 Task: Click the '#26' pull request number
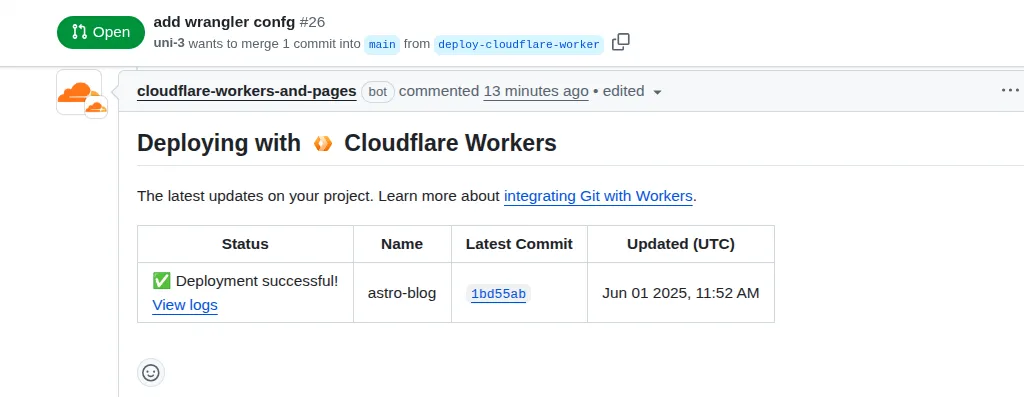(x=312, y=22)
